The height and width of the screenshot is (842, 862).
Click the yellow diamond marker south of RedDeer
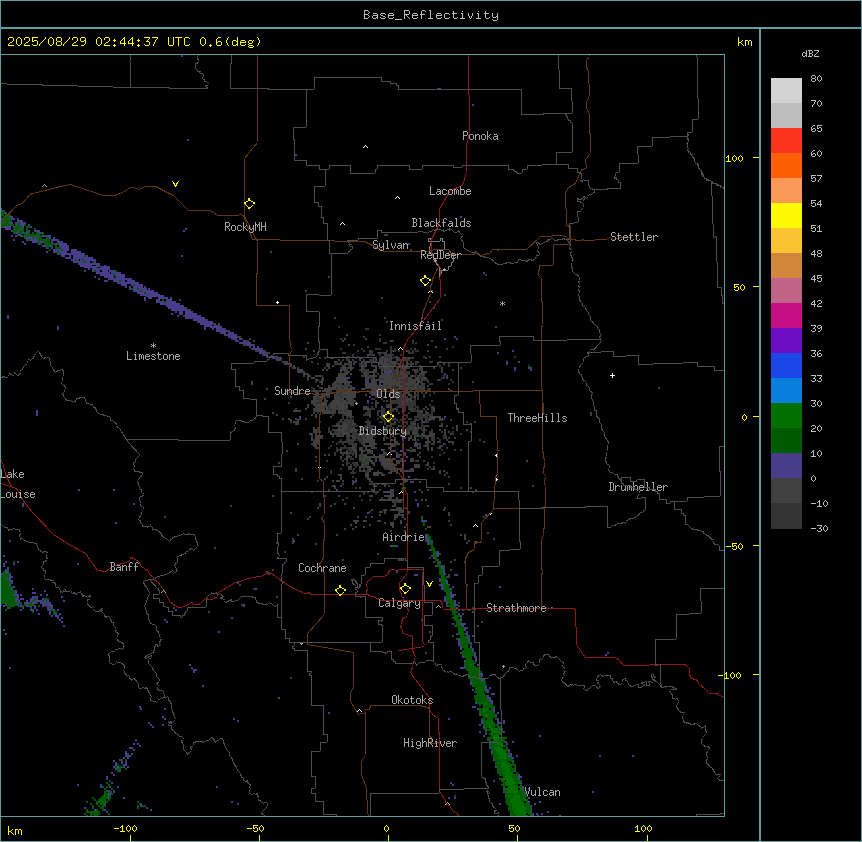click(426, 281)
